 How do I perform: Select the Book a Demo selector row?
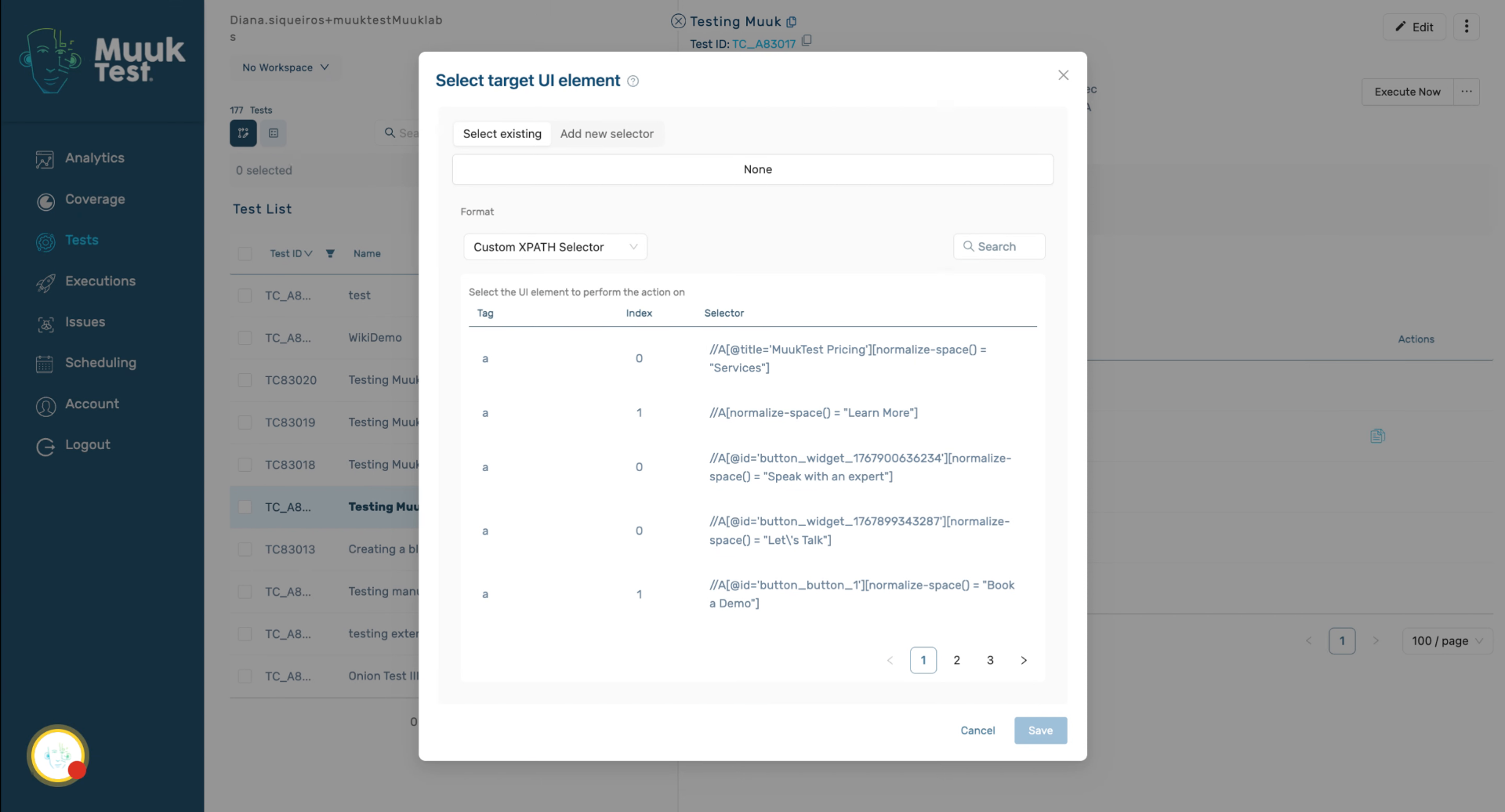point(752,594)
